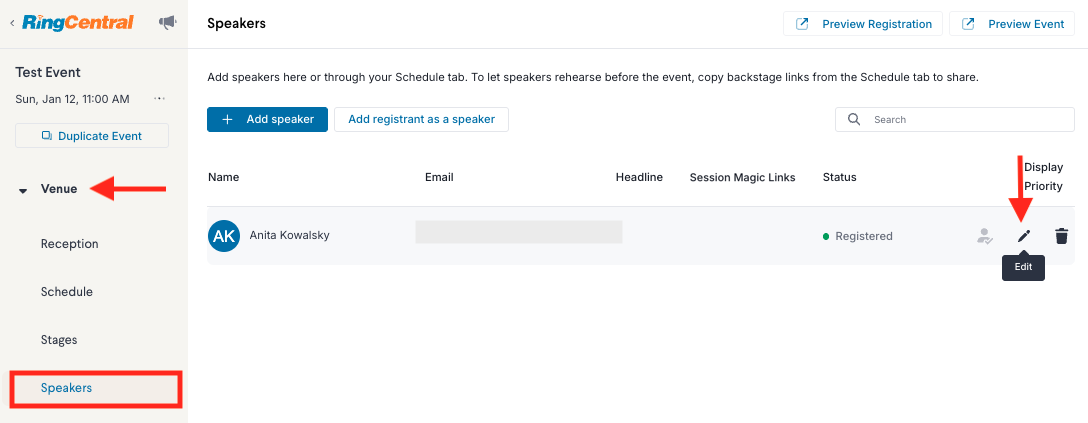Click the pencil Edit icon for Anita Kowalsky
The height and width of the screenshot is (423, 1088).
point(1023,236)
